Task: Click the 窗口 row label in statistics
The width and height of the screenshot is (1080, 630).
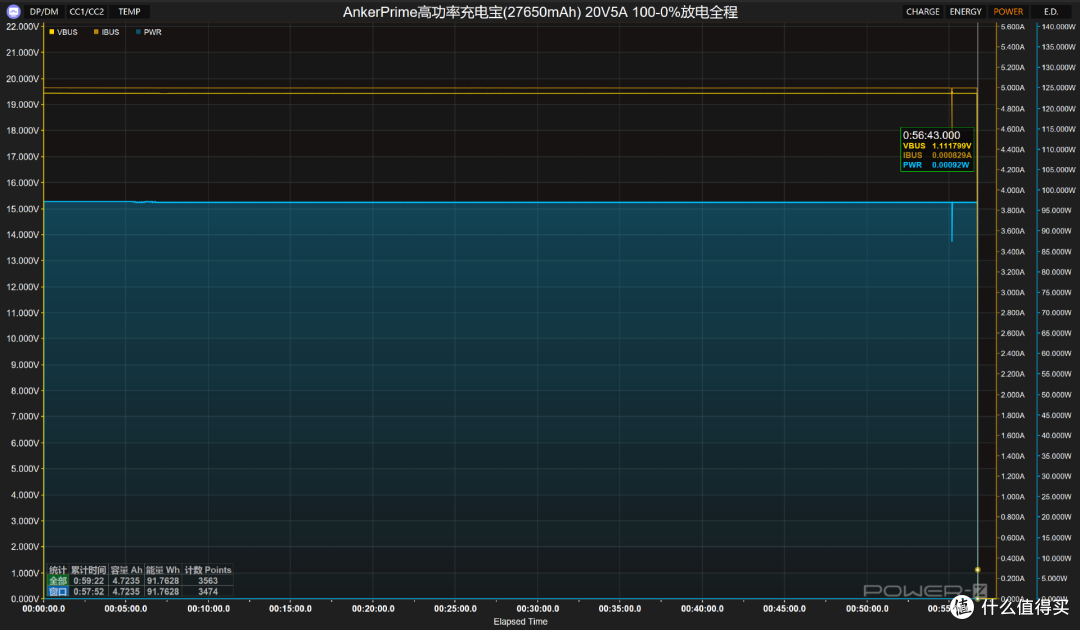Action: coord(58,591)
